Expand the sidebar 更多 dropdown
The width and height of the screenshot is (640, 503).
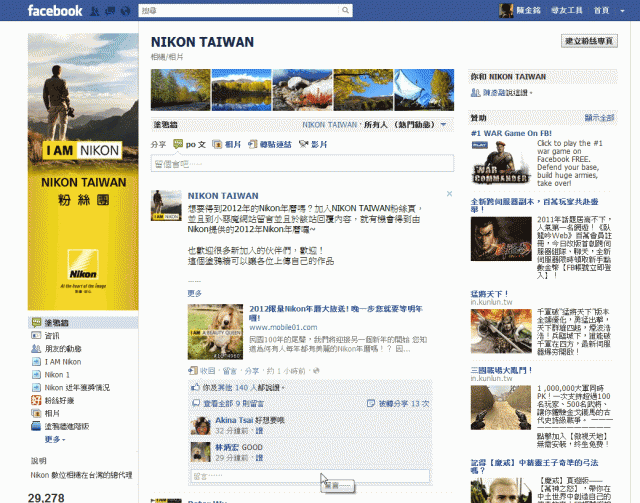click(55, 439)
